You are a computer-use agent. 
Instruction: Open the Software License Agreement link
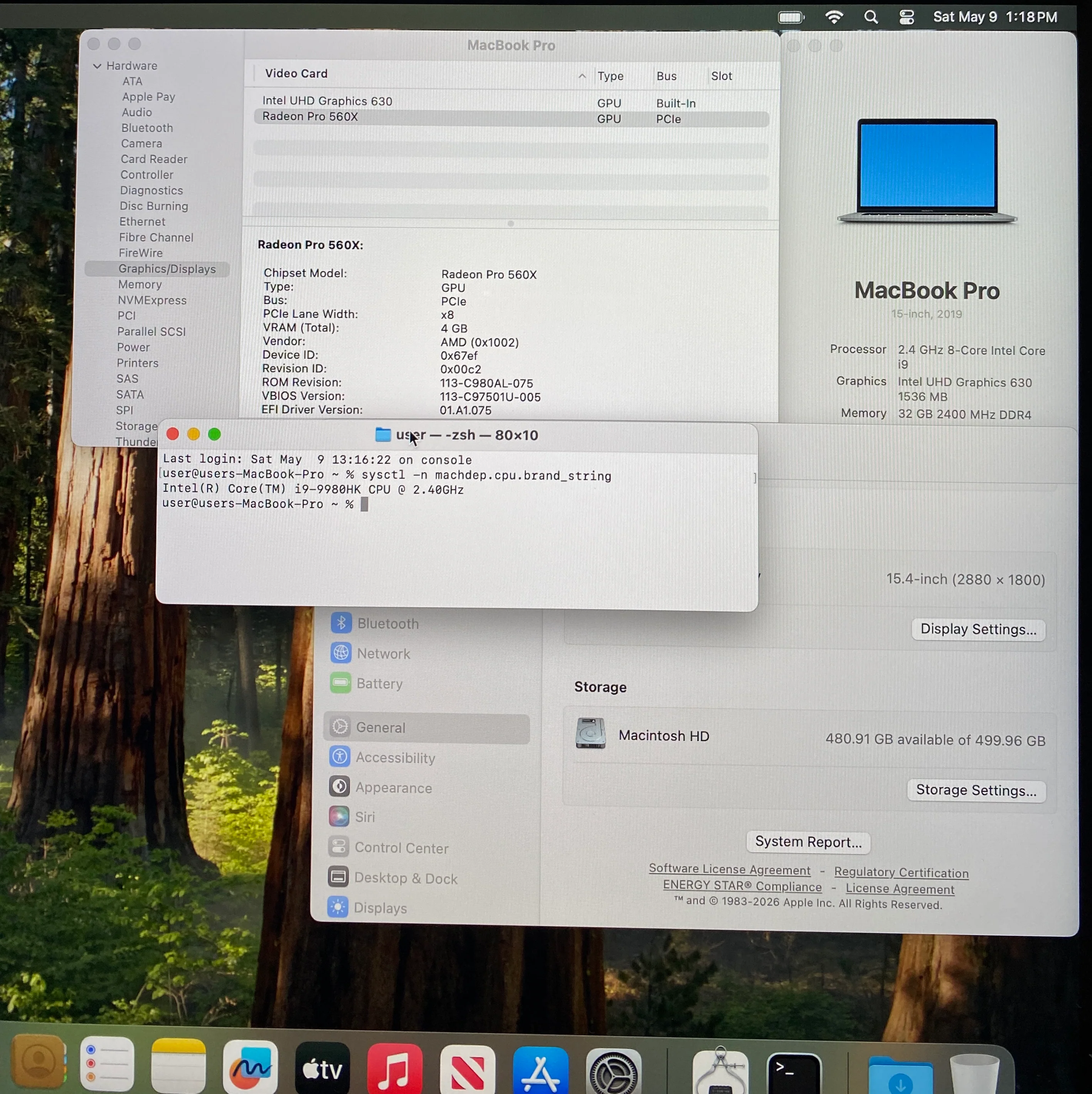pyautogui.click(x=730, y=869)
